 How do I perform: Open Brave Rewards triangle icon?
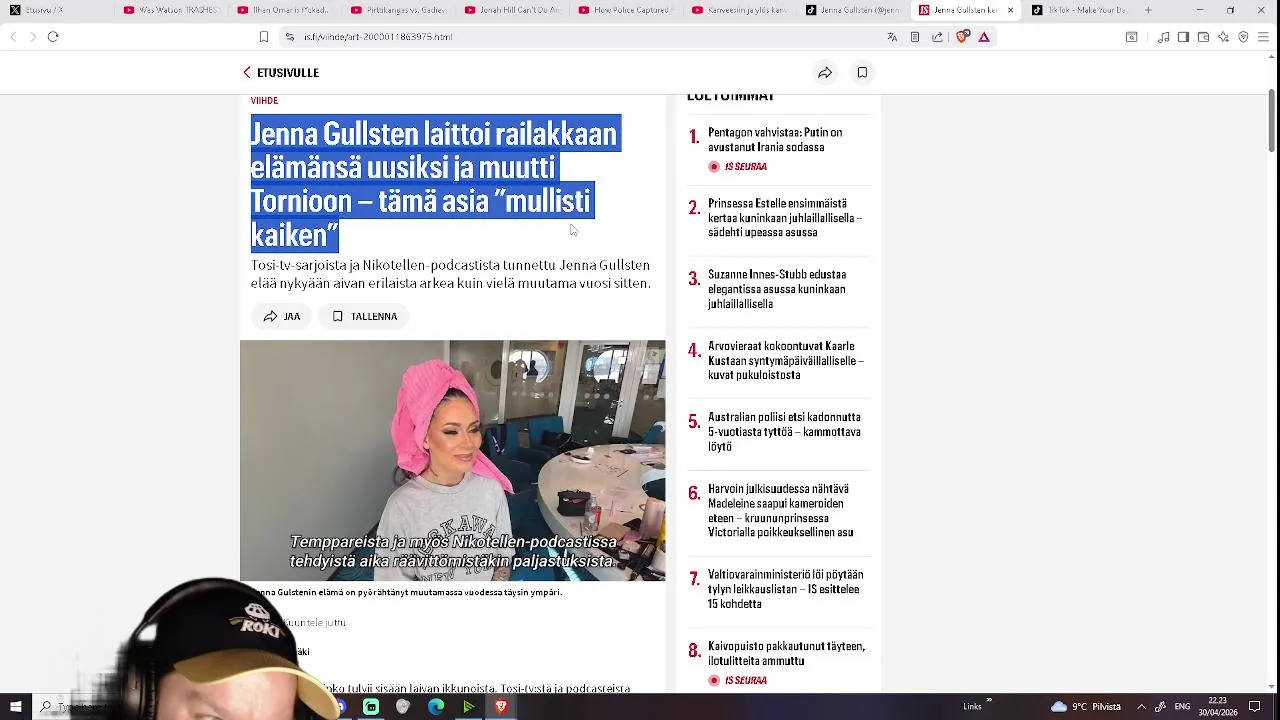984,37
